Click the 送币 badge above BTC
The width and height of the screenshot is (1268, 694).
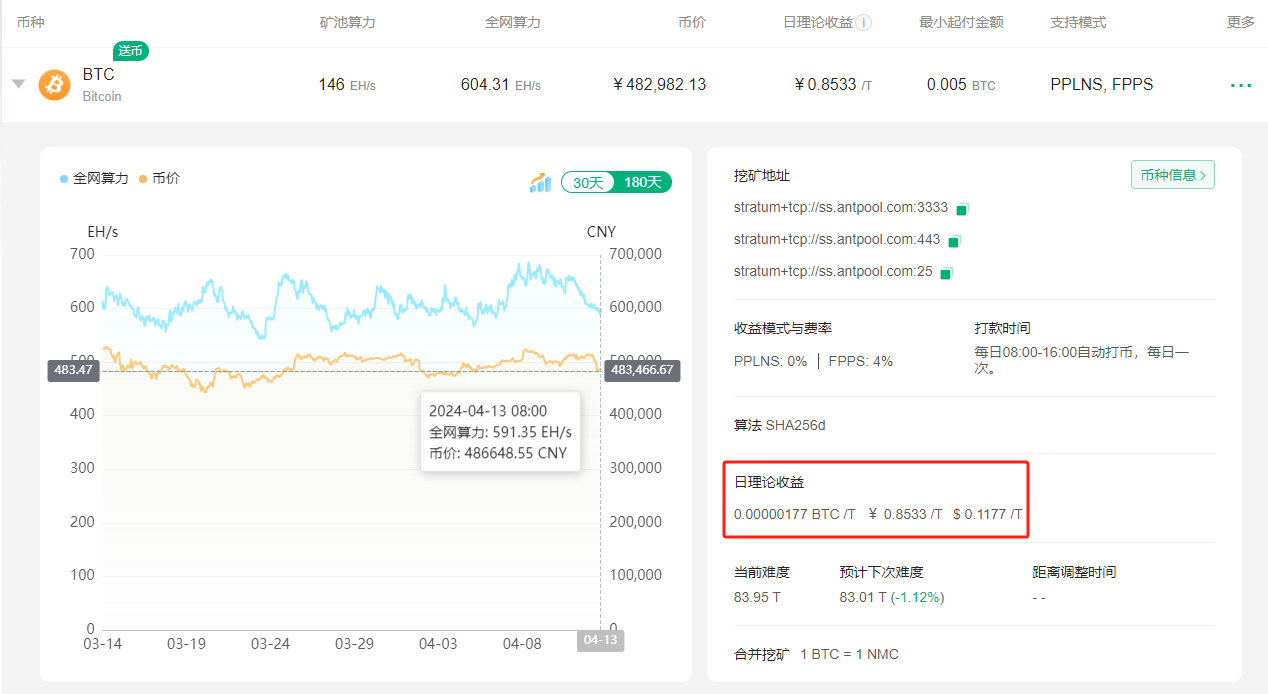tap(130, 51)
